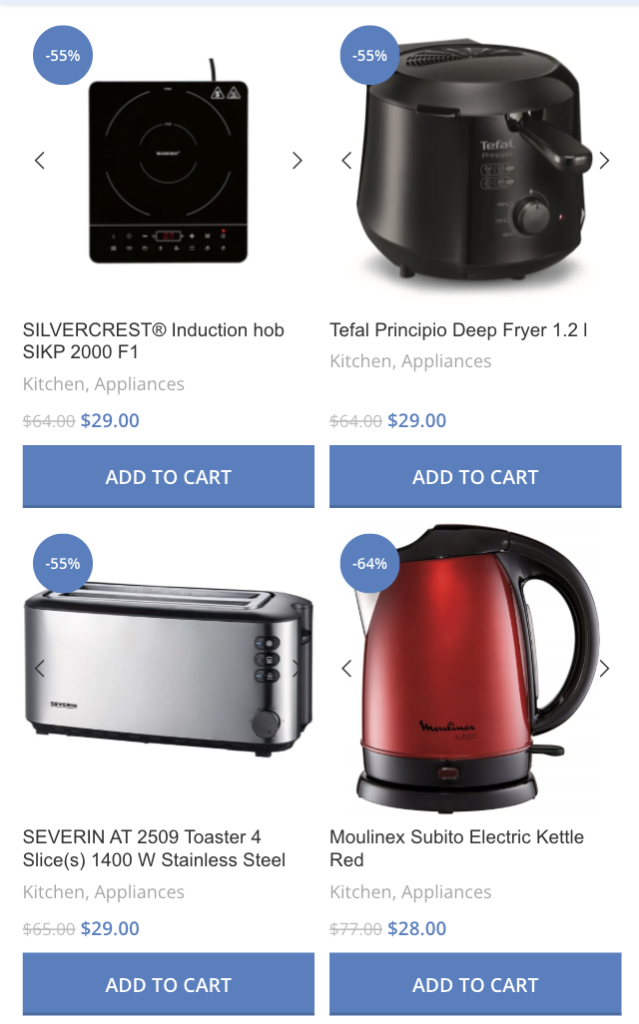
Task: Add Moulinex Subito Kettle to cart
Action: coord(475,985)
